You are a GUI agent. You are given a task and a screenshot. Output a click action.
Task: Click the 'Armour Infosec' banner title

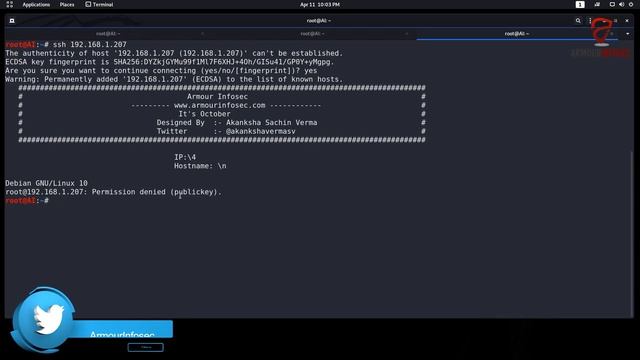[x=217, y=97]
